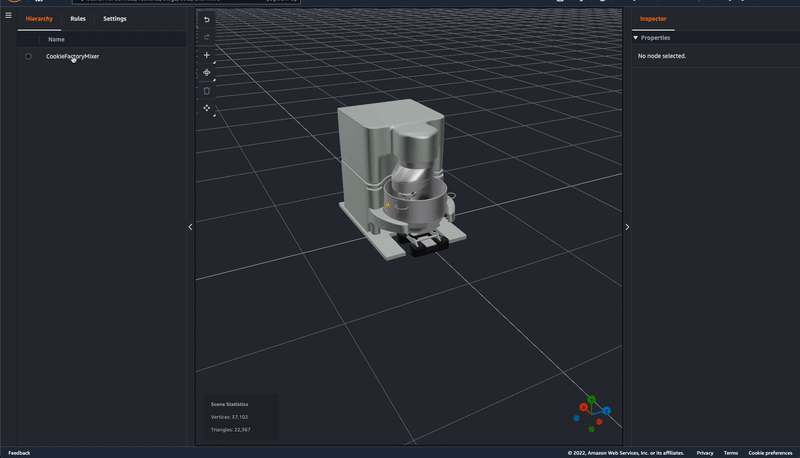Open the Settings tab

coord(115,19)
